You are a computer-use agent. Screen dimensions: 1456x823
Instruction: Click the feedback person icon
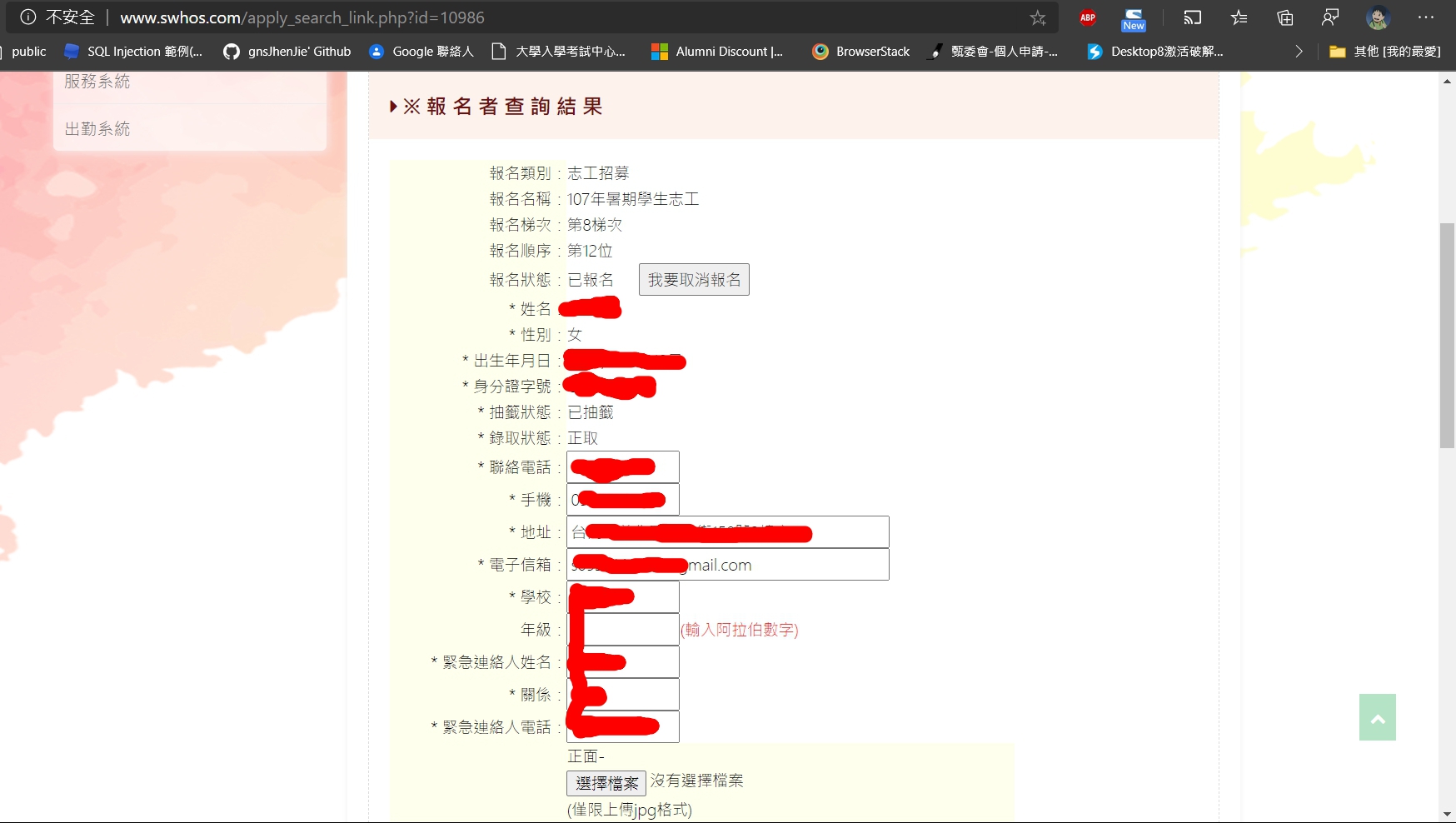[x=1330, y=17]
